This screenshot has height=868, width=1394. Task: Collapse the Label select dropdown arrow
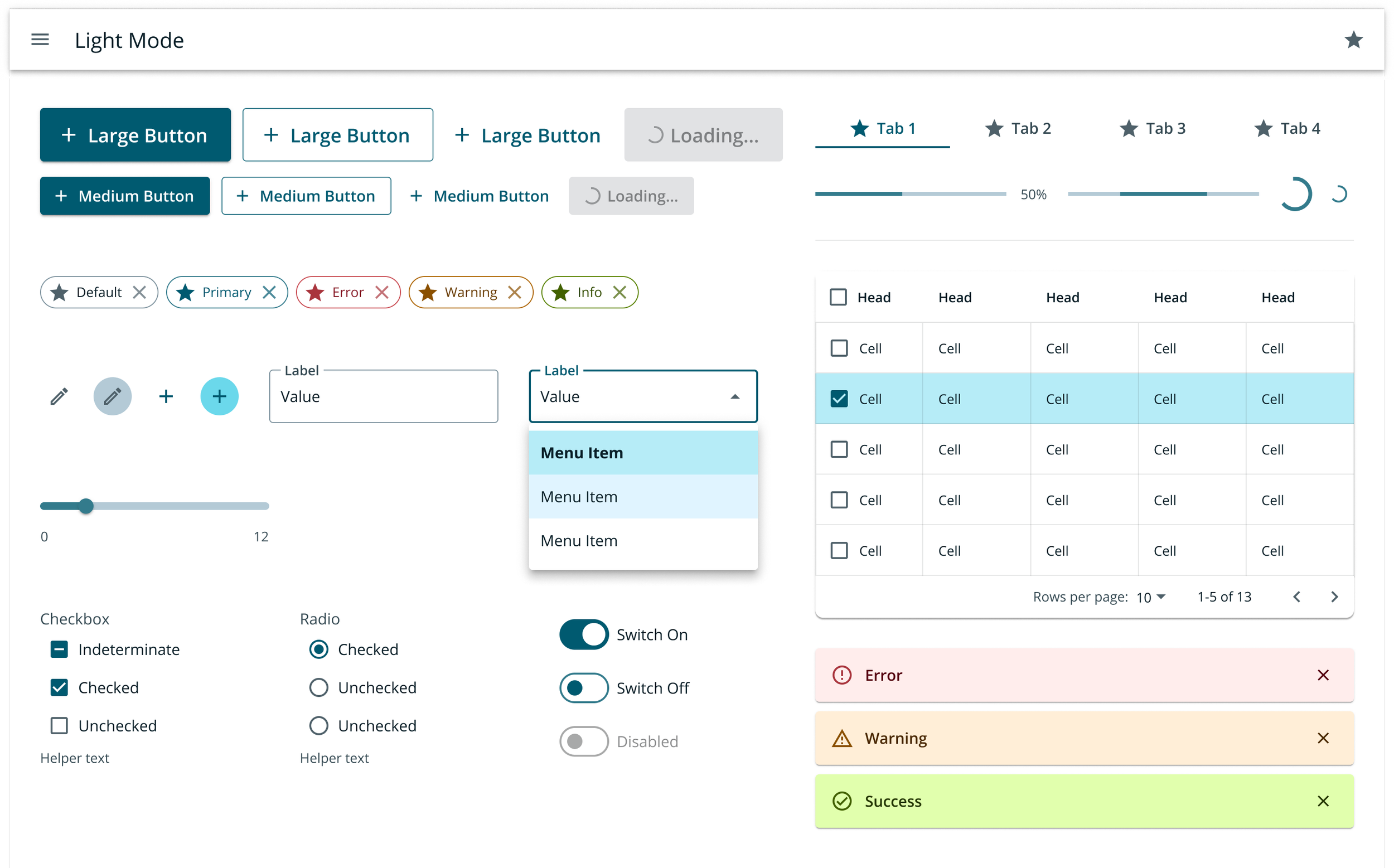(735, 397)
